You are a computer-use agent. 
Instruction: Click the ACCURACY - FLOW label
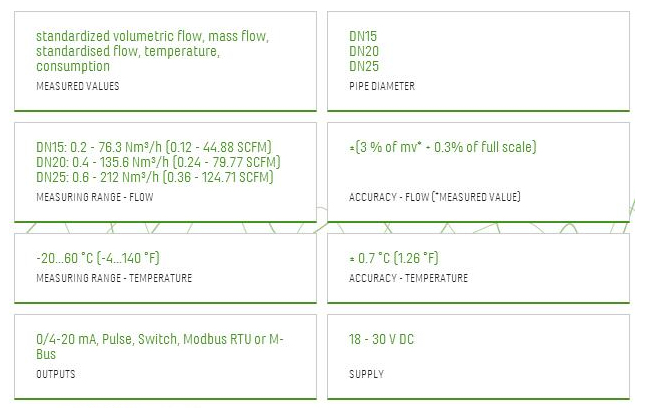[x=434, y=198]
